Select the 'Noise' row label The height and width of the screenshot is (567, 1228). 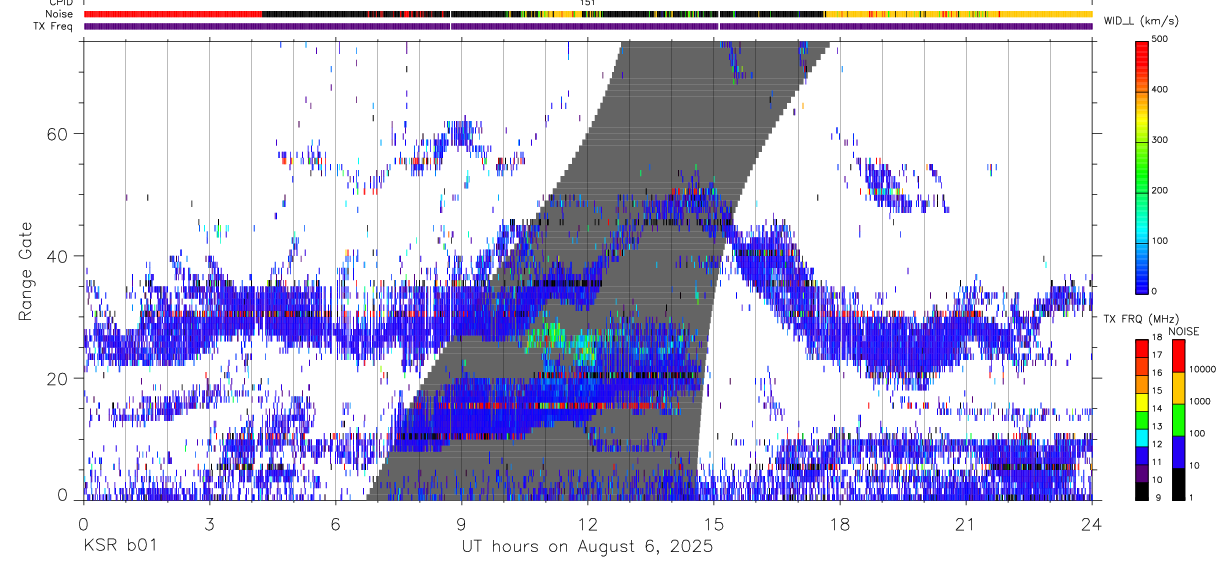[x=58, y=14]
